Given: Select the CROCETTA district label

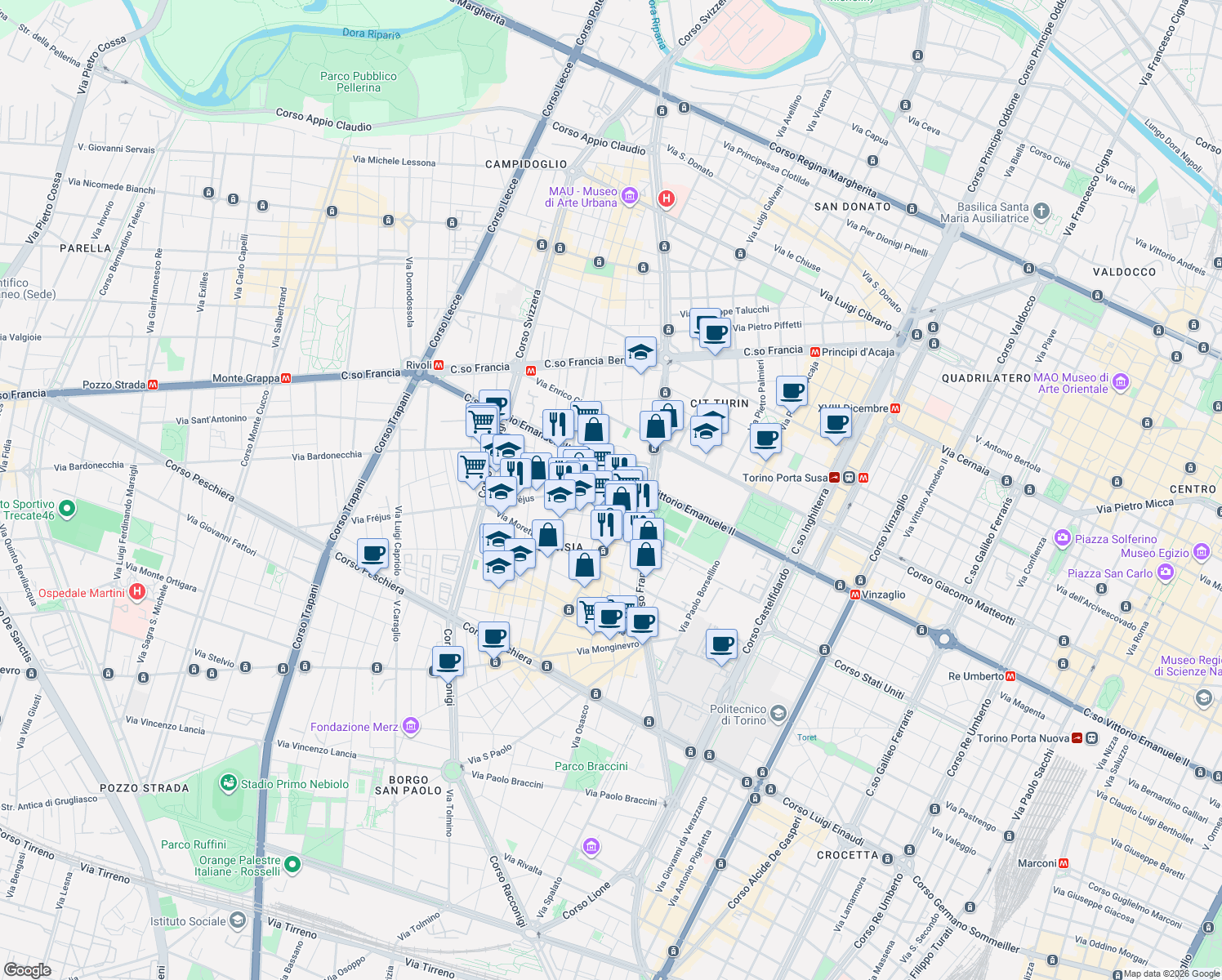Looking at the screenshot, I should pyautogui.click(x=848, y=855).
